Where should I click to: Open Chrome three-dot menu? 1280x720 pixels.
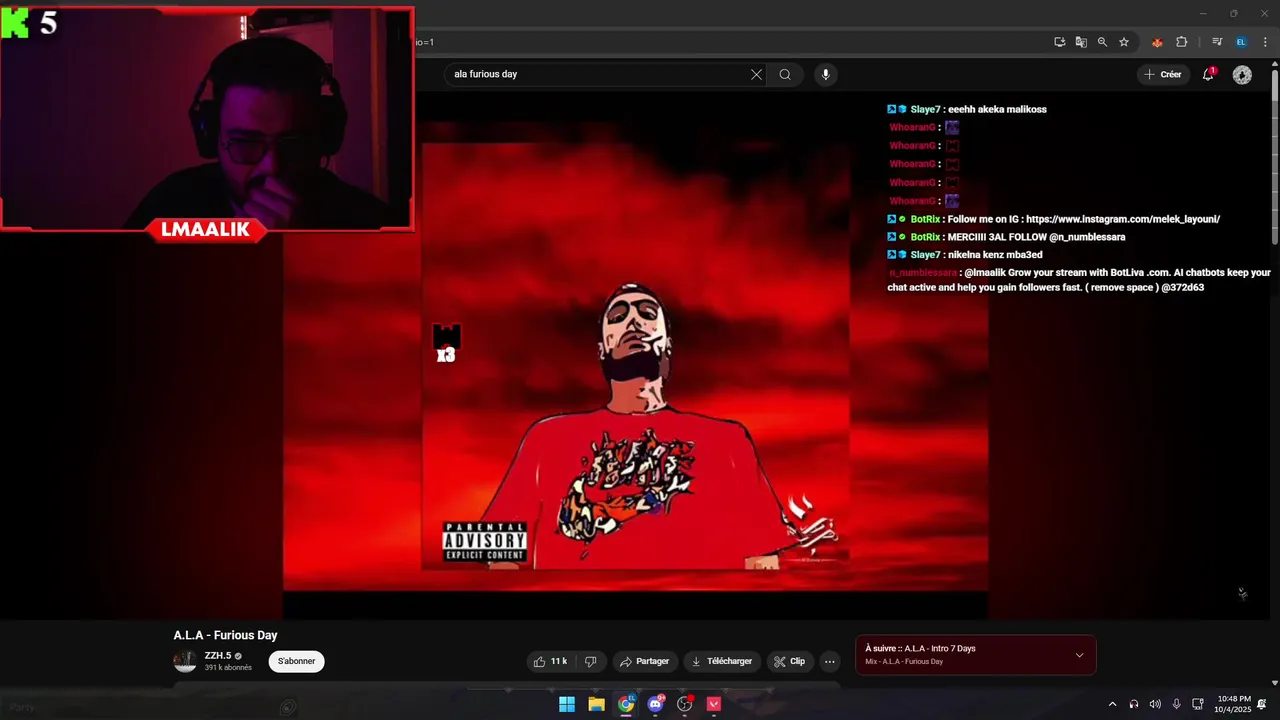(1265, 42)
